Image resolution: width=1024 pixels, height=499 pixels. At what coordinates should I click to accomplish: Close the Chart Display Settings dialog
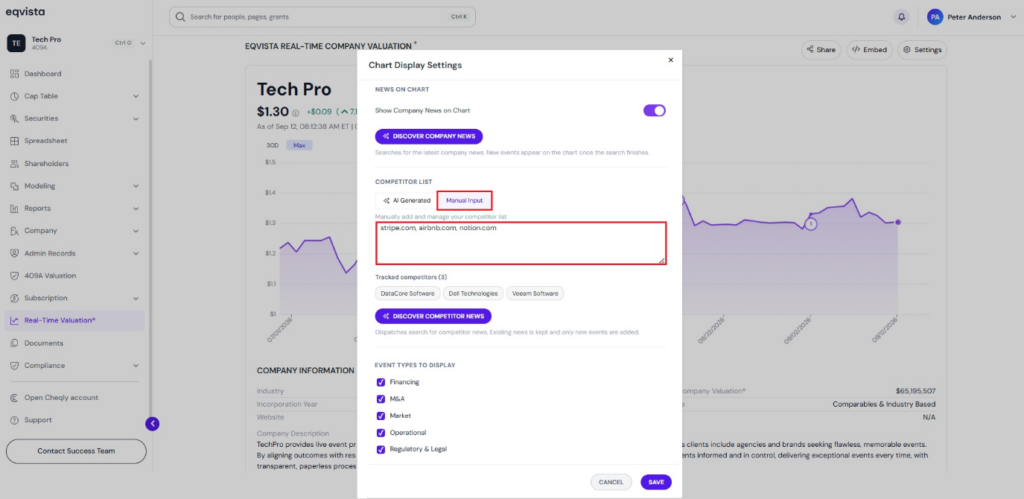[671, 59]
